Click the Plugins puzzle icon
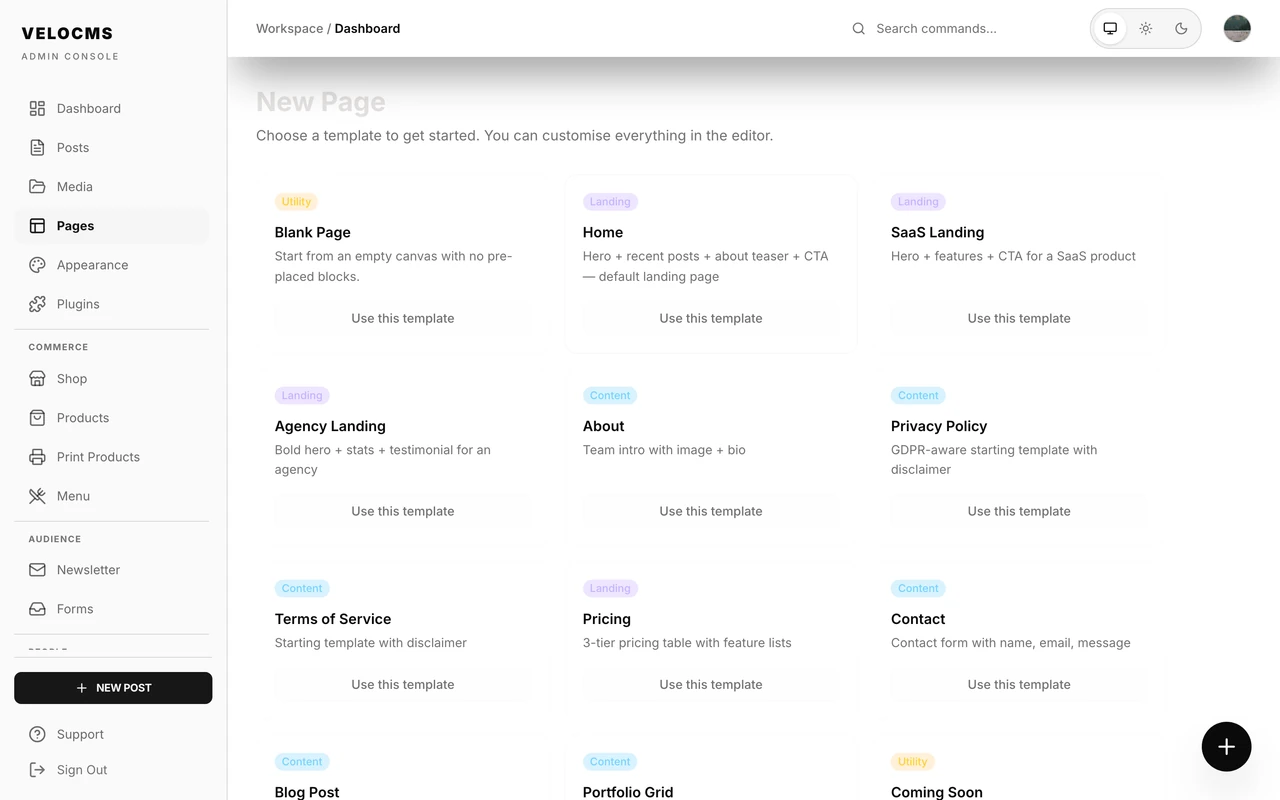Viewport: 1280px width, 800px height. pyautogui.click(x=37, y=304)
